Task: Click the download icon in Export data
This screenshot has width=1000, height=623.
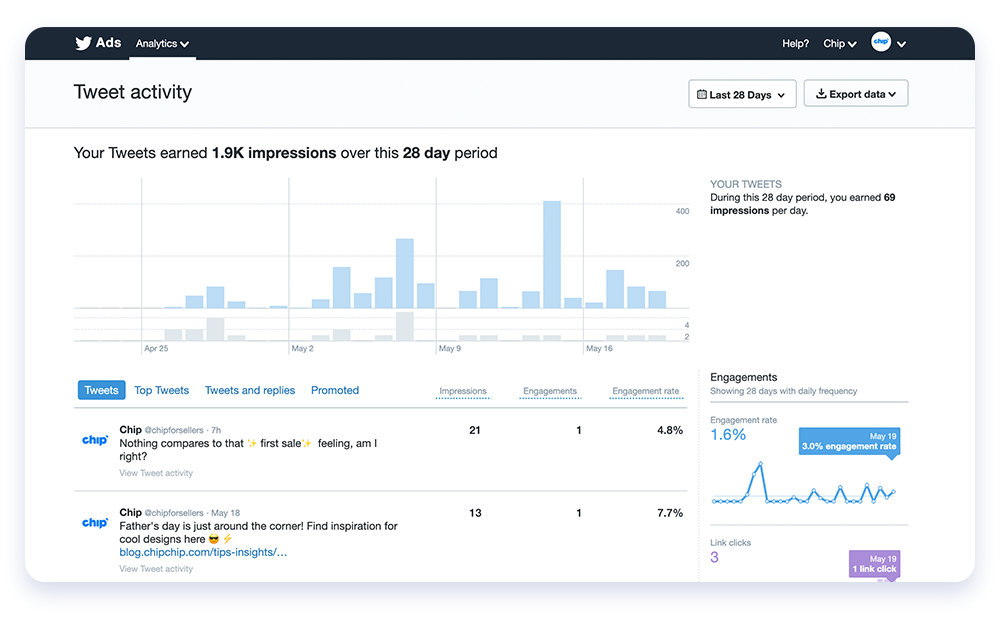Action: point(821,94)
